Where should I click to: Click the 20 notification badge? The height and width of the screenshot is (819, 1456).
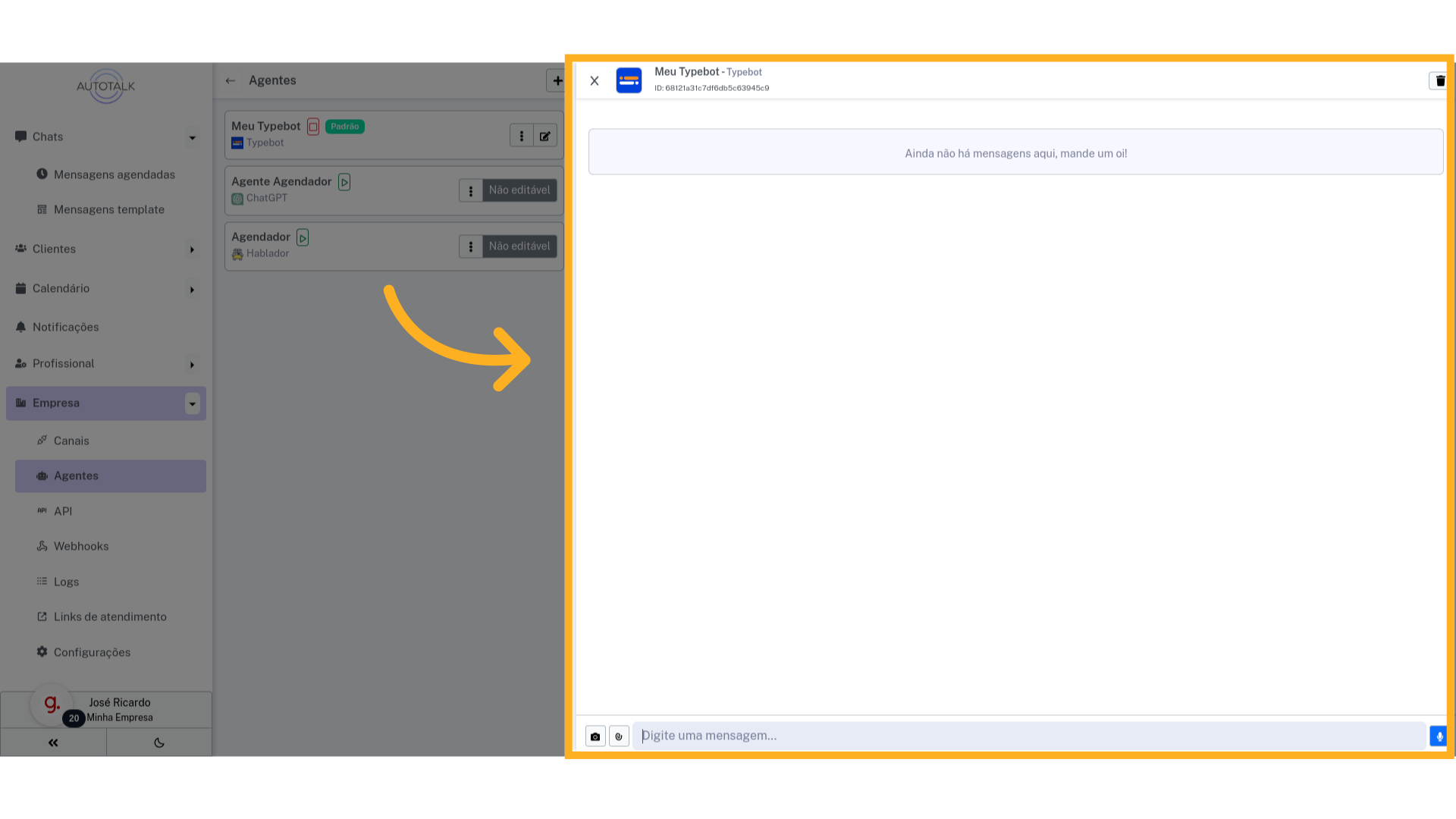pyautogui.click(x=74, y=718)
